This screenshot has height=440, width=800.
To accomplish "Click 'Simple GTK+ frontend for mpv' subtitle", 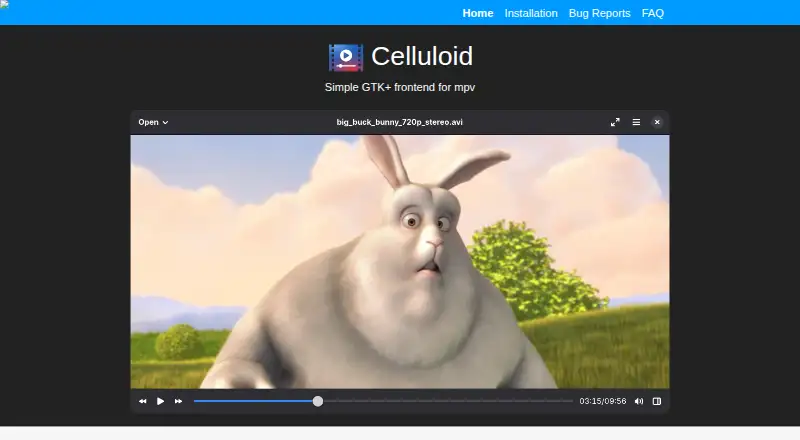I will [399, 87].
